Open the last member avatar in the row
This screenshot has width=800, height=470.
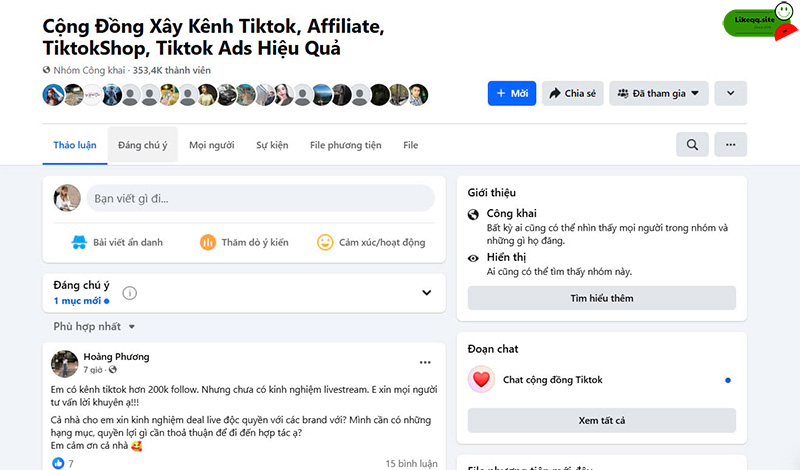coord(417,95)
